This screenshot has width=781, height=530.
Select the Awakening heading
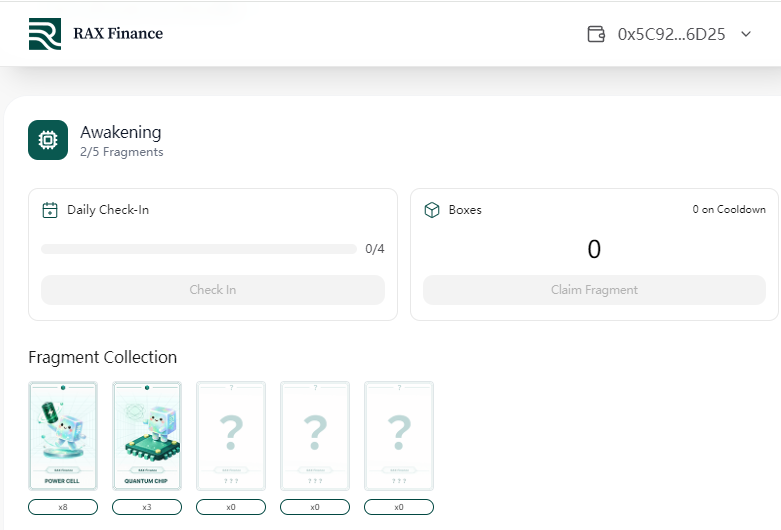tap(121, 132)
